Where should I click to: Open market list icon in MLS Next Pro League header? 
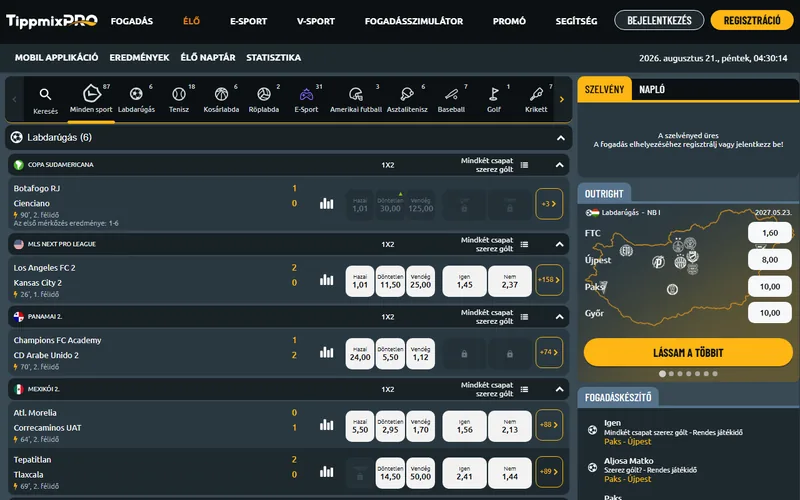(524, 244)
